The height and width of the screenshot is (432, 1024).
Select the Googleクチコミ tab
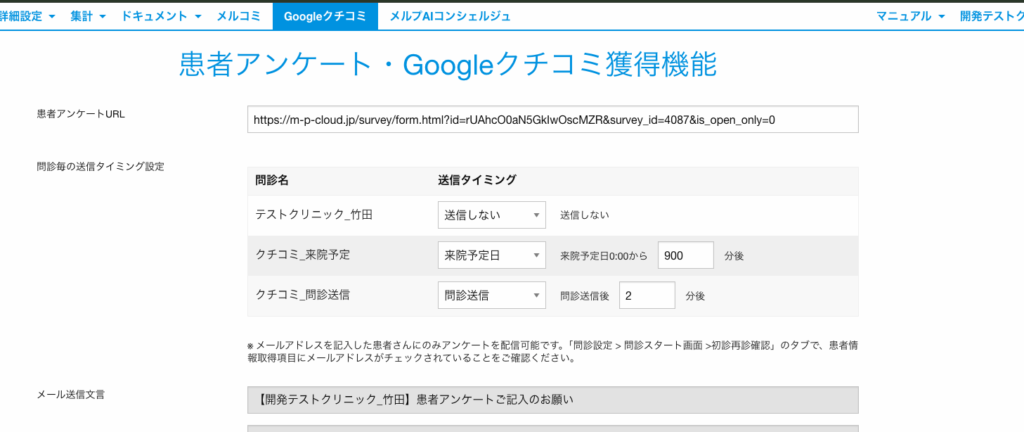click(326, 16)
